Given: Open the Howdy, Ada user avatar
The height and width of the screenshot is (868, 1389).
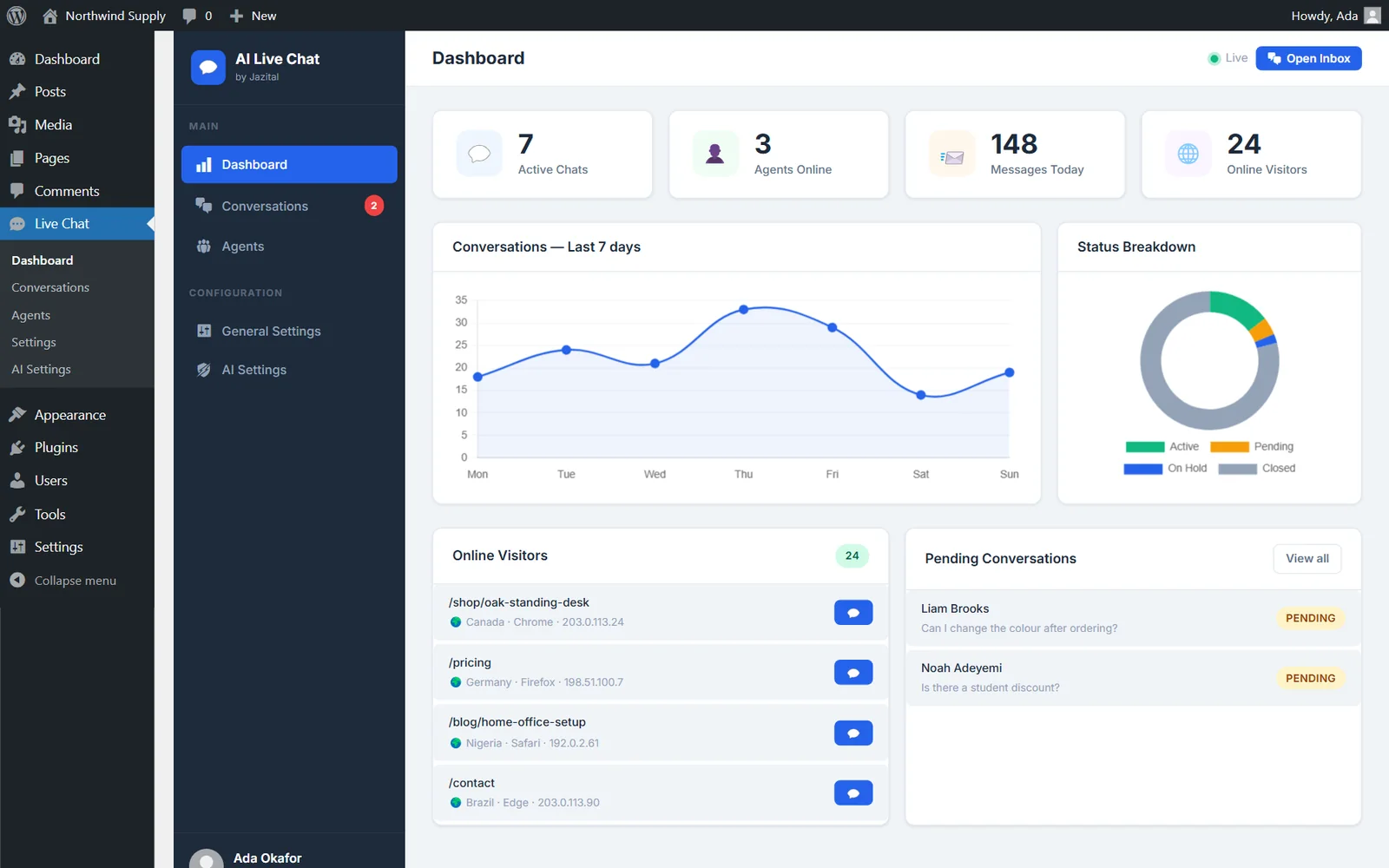Looking at the screenshot, I should point(1373,16).
